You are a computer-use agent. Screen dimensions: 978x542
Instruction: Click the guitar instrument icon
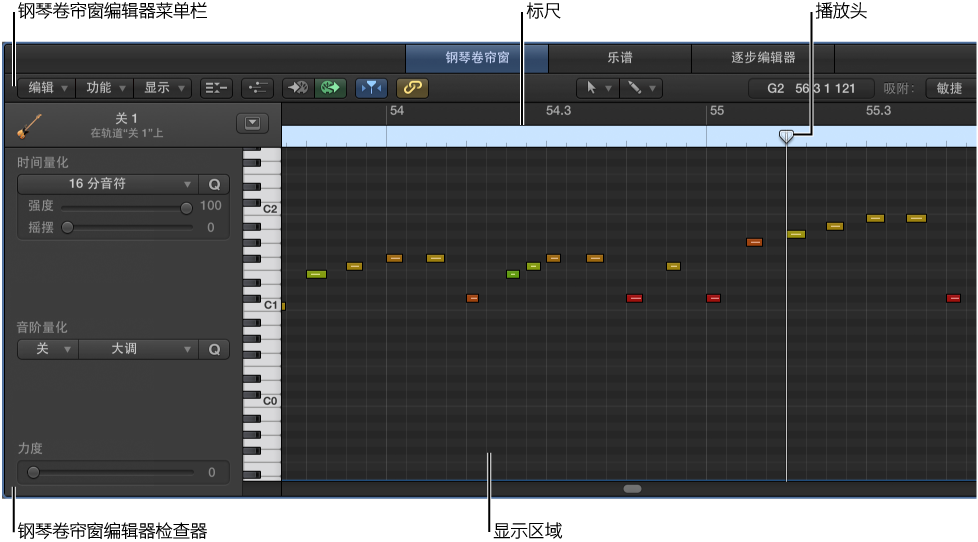click(29, 125)
